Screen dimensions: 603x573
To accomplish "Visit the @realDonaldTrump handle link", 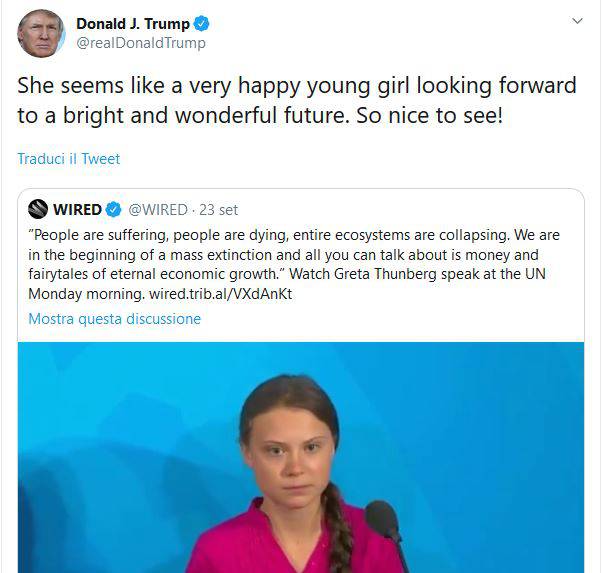I will coord(141,43).
